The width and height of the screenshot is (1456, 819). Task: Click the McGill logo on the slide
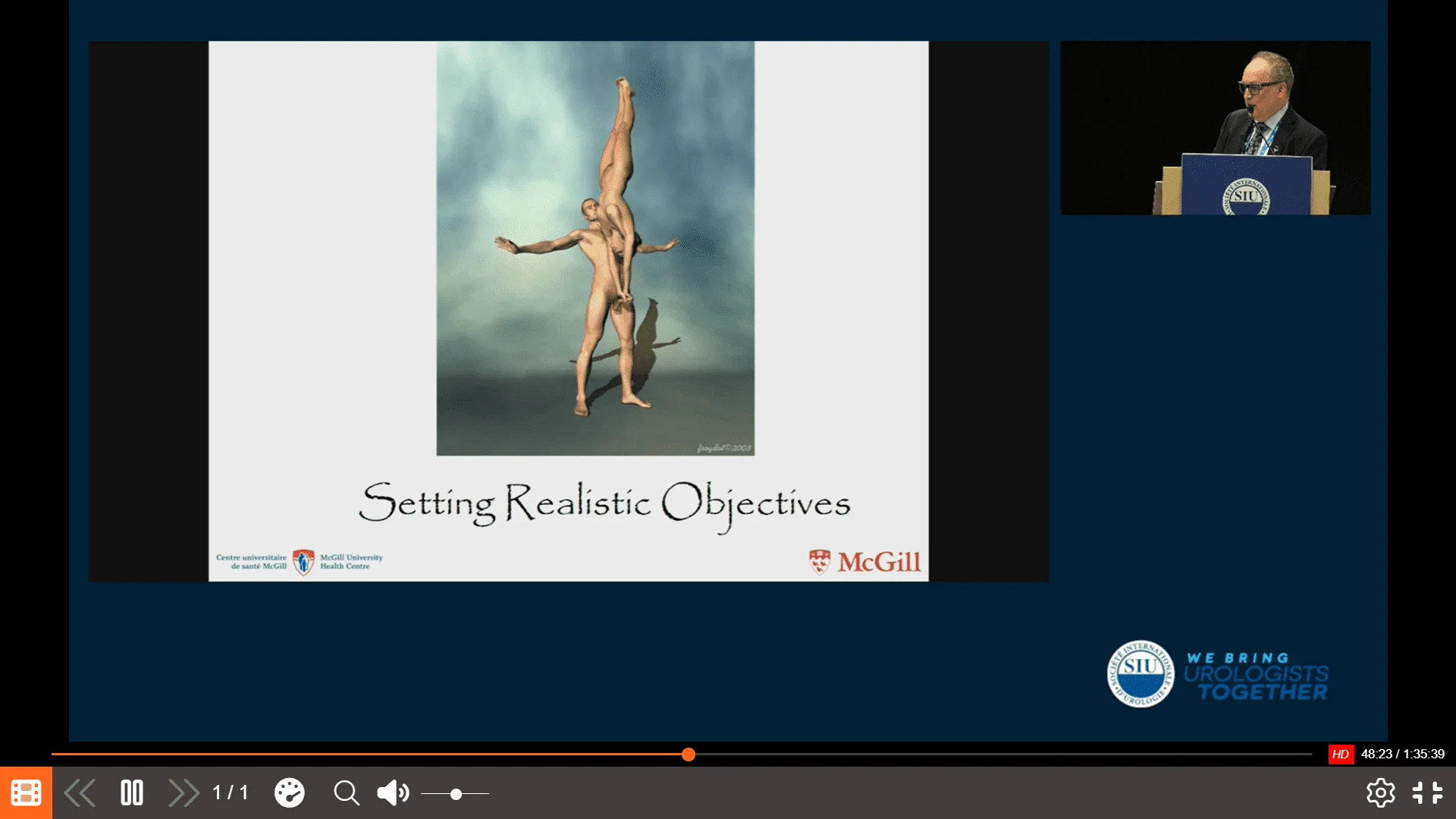[864, 562]
